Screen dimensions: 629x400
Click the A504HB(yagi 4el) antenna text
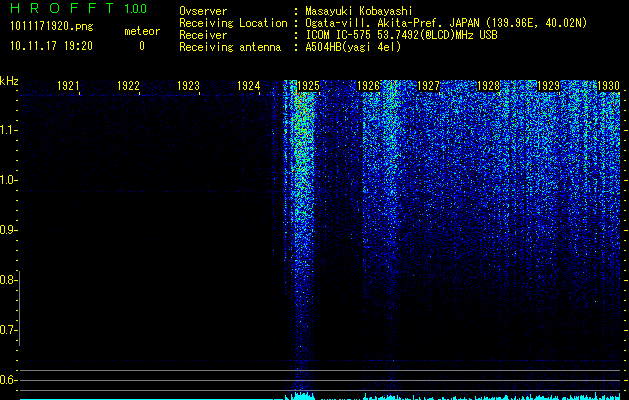pyautogui.click(x=353, y=47)
